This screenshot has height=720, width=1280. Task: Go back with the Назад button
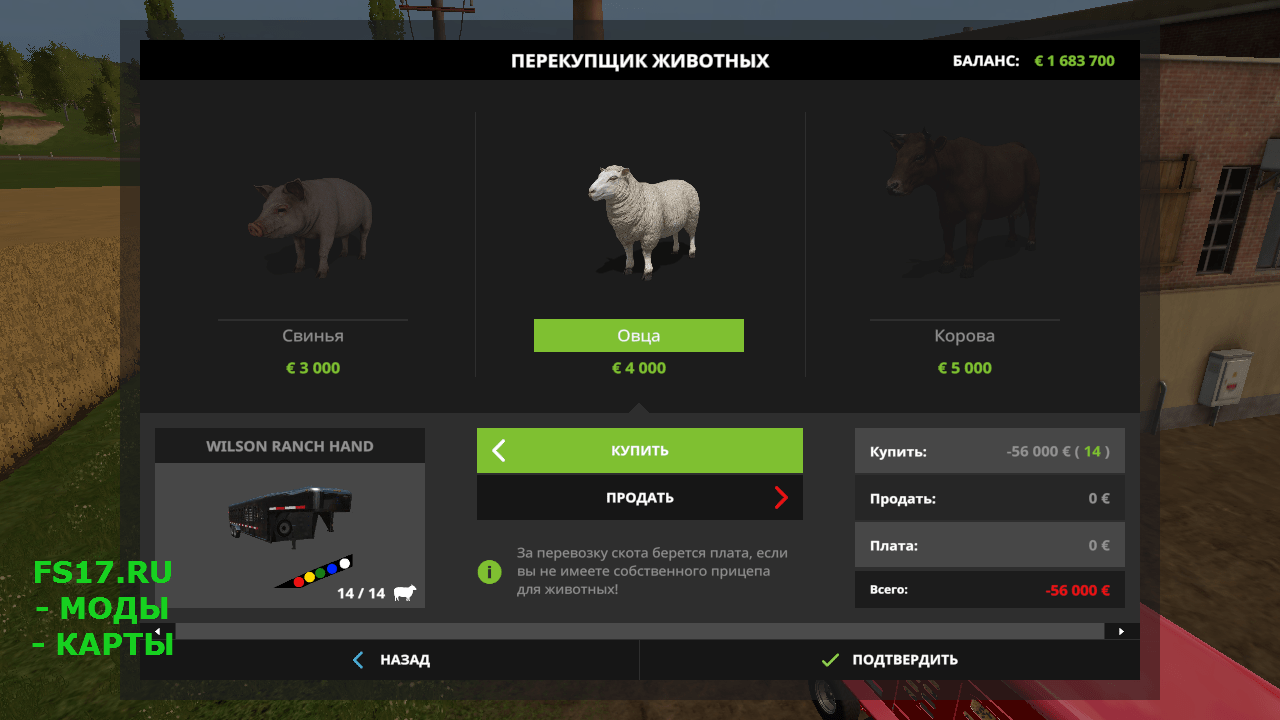point(390,660)
